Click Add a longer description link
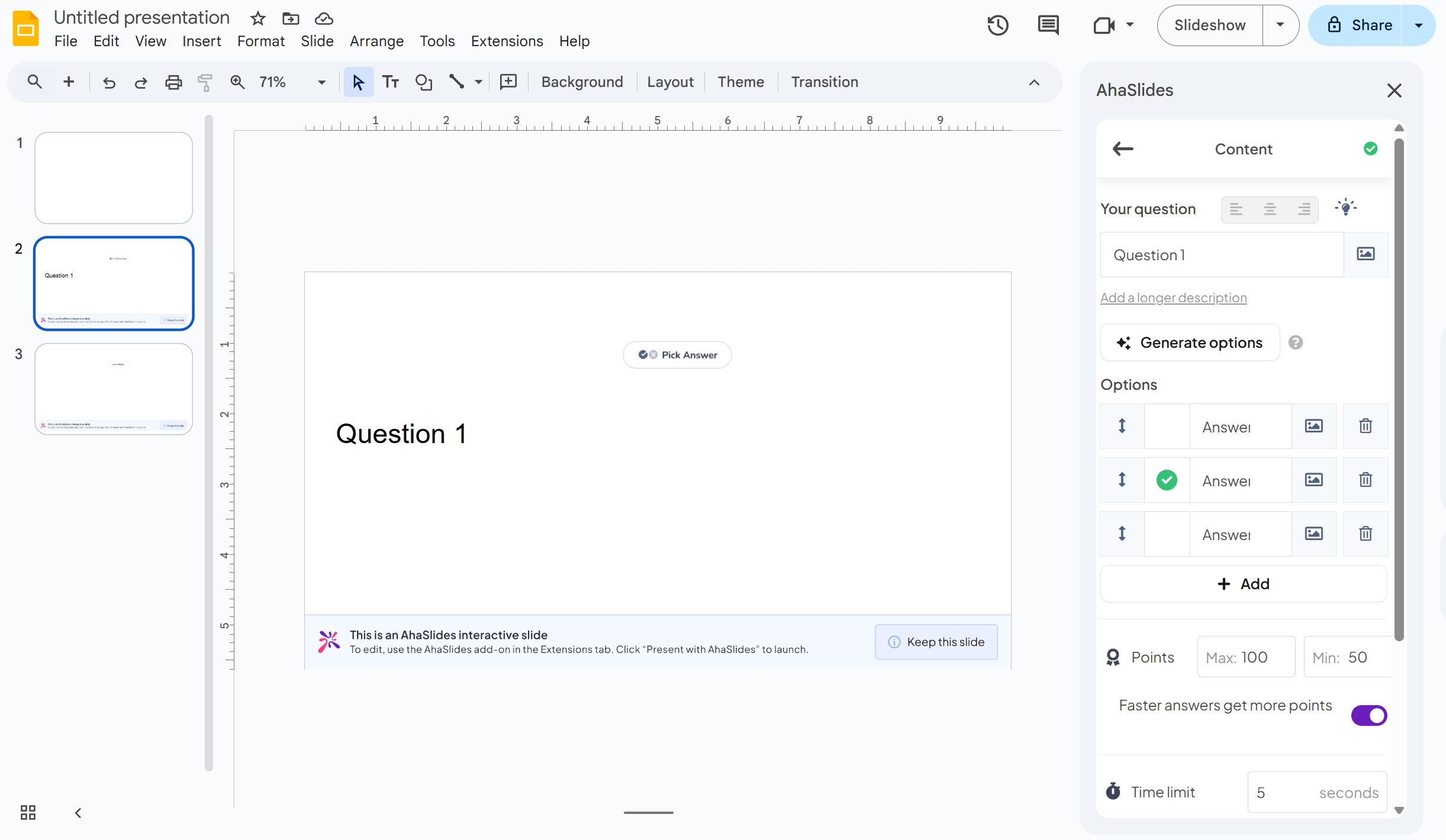 pyautogui.click(x=1173, y=298)
